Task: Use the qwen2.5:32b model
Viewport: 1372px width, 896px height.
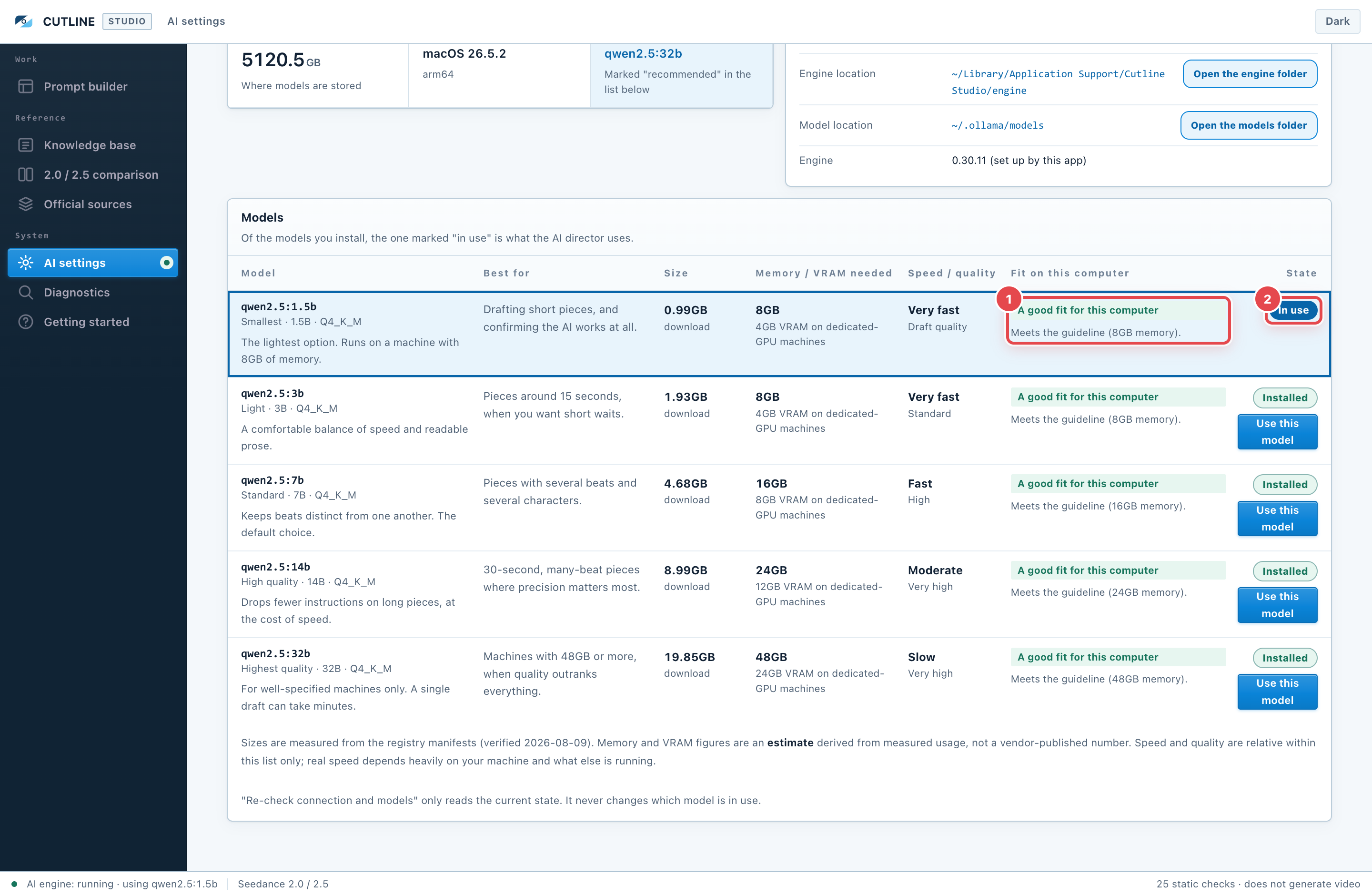Action: click(x=1277, y=692)
